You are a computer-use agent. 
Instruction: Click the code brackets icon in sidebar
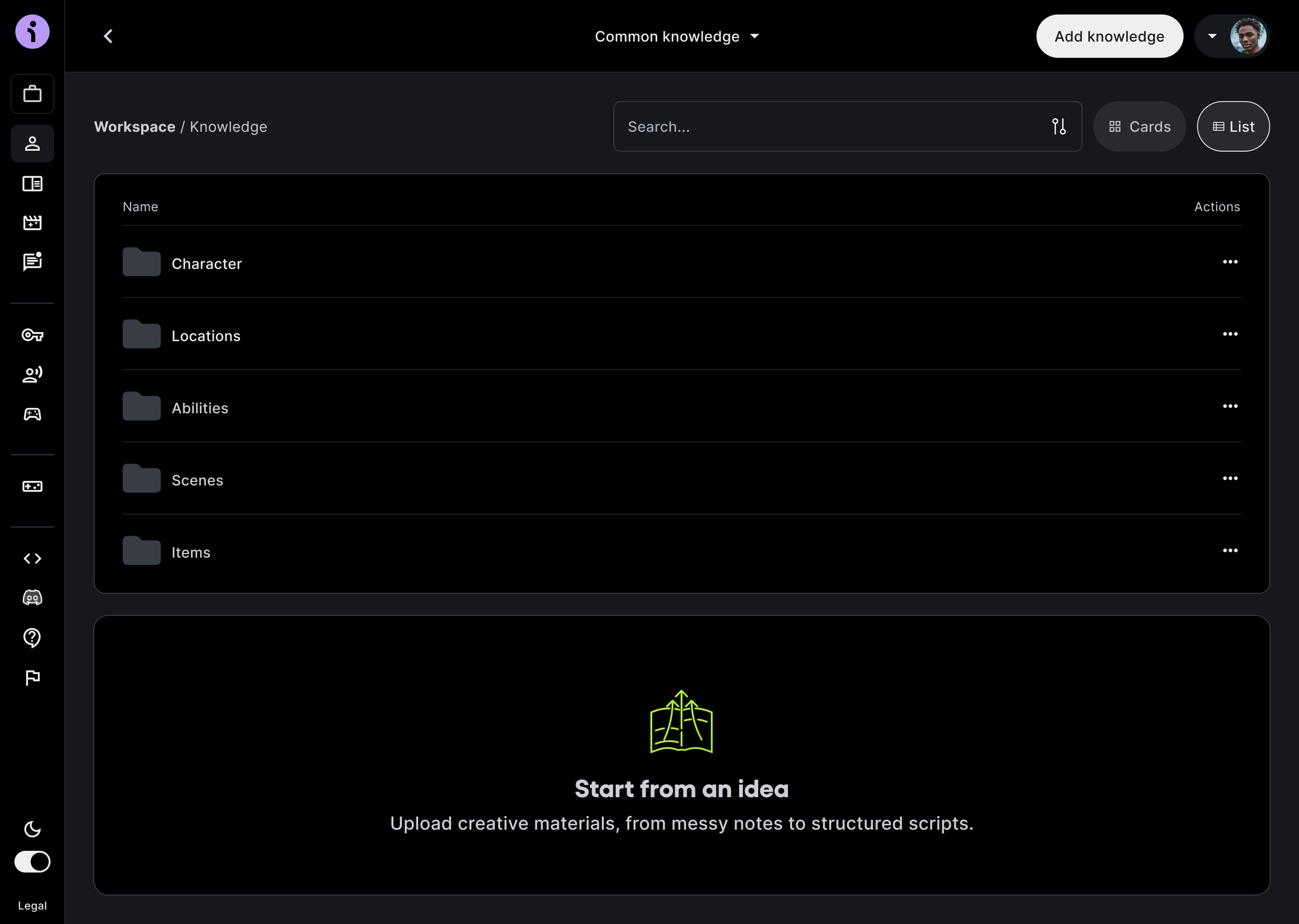tap(32, 558)
